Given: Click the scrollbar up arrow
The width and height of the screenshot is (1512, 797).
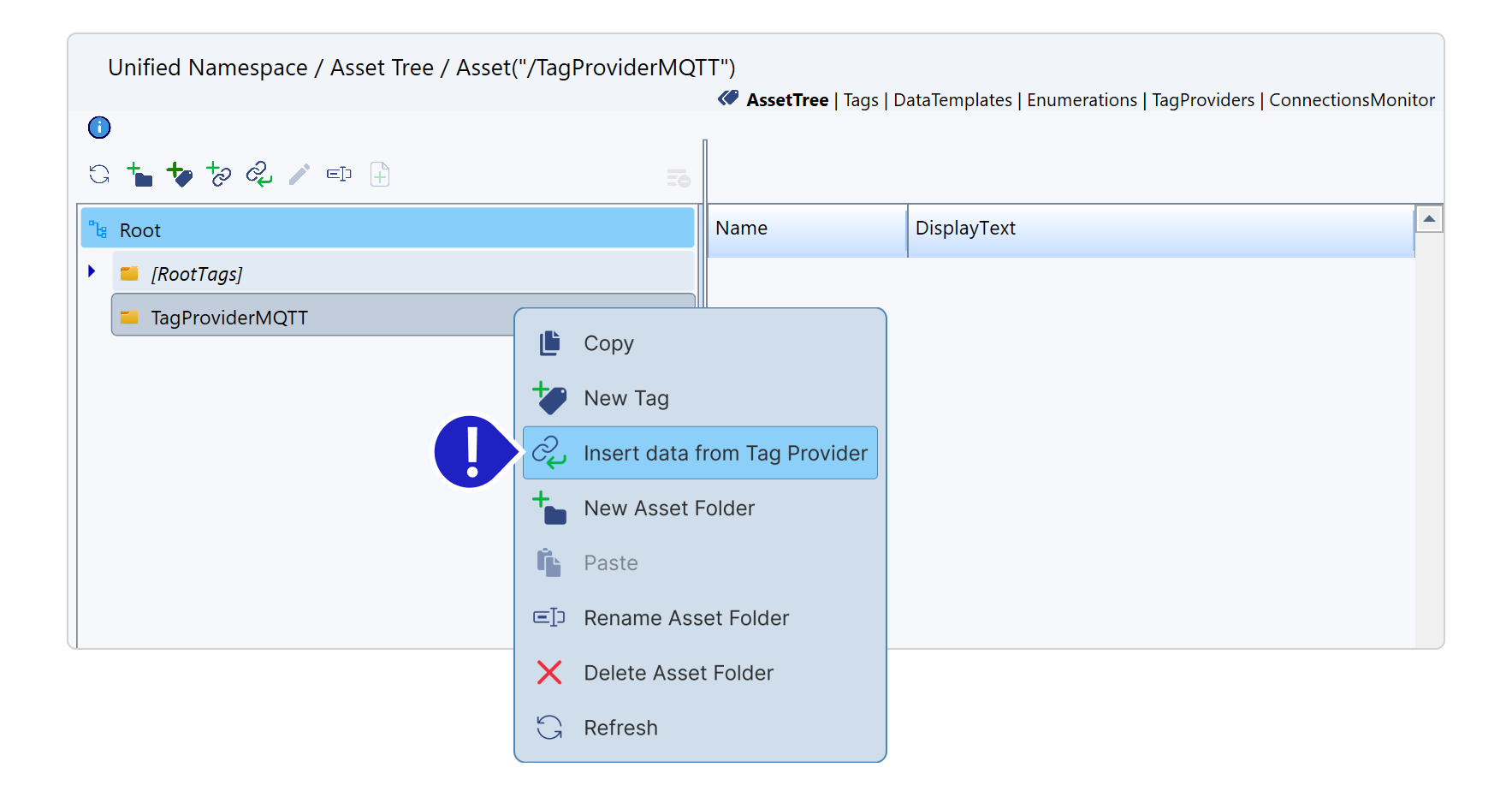Looking at the screenshot, I should pos(1428,219).
